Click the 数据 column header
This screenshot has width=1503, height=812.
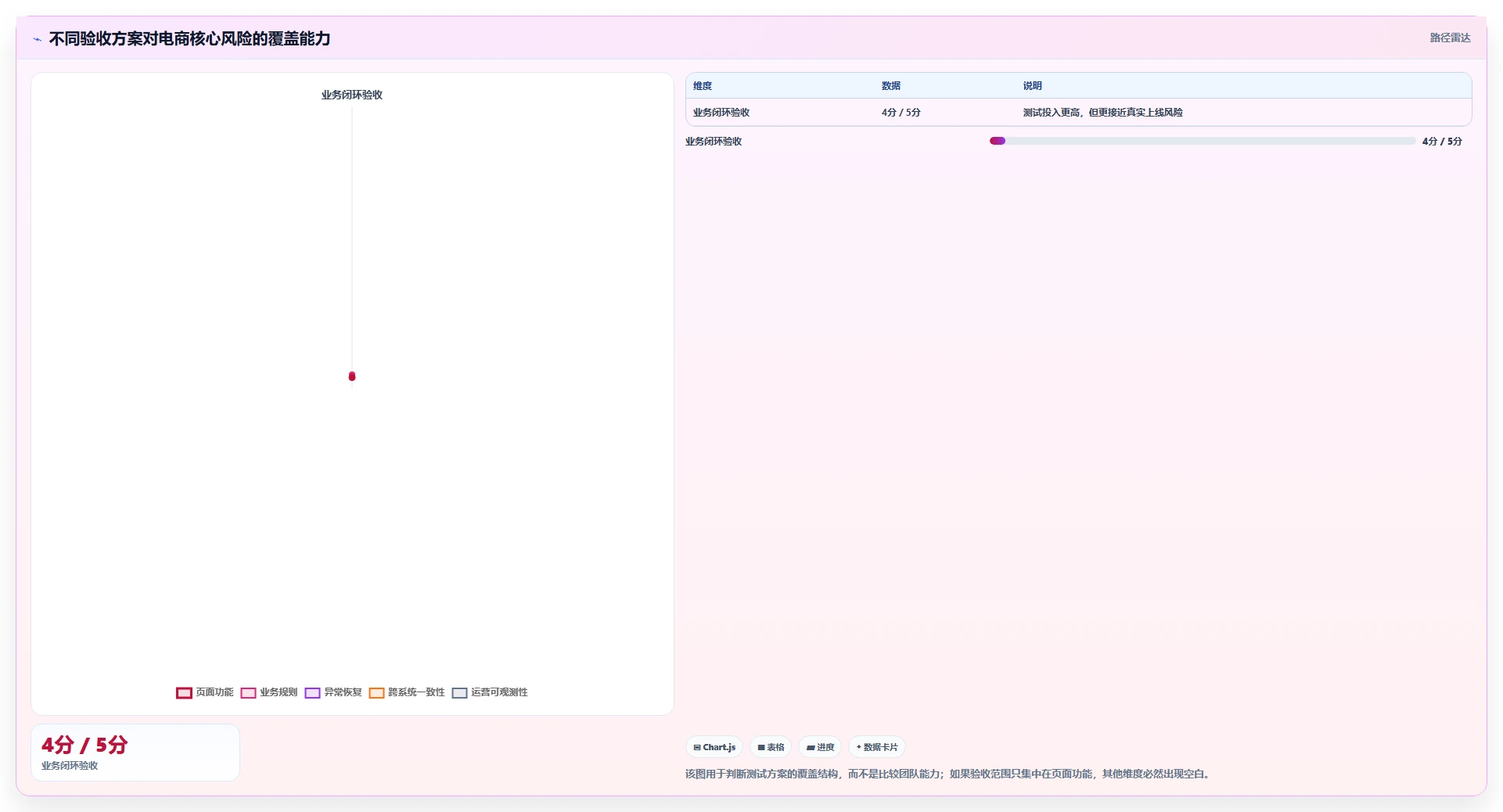pos(891,86)
